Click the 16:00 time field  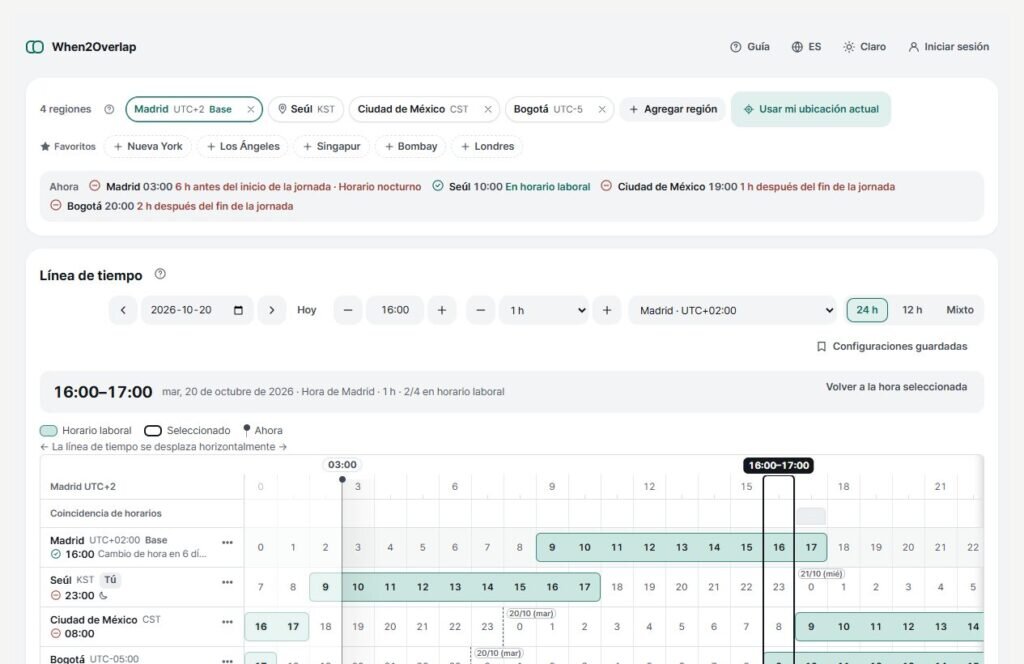tap(395, 310)
